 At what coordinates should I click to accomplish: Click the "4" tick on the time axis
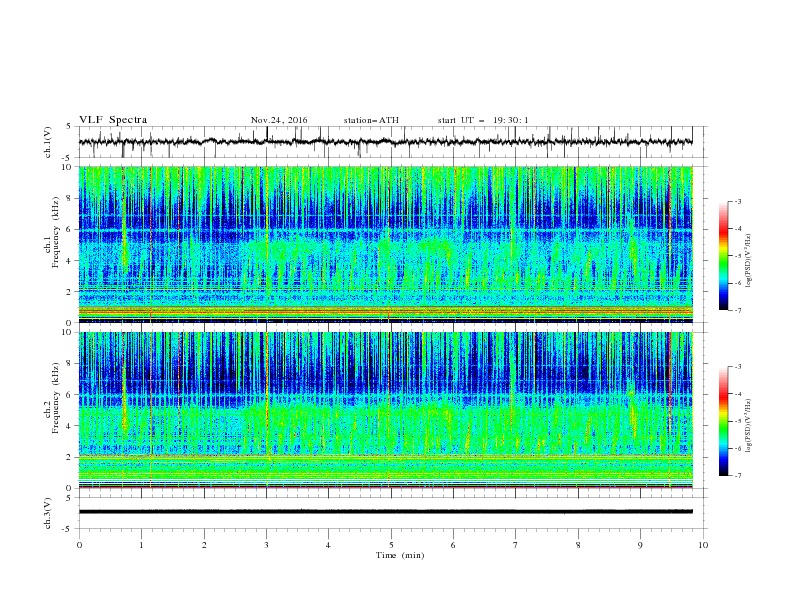click(x=328, y=545)
